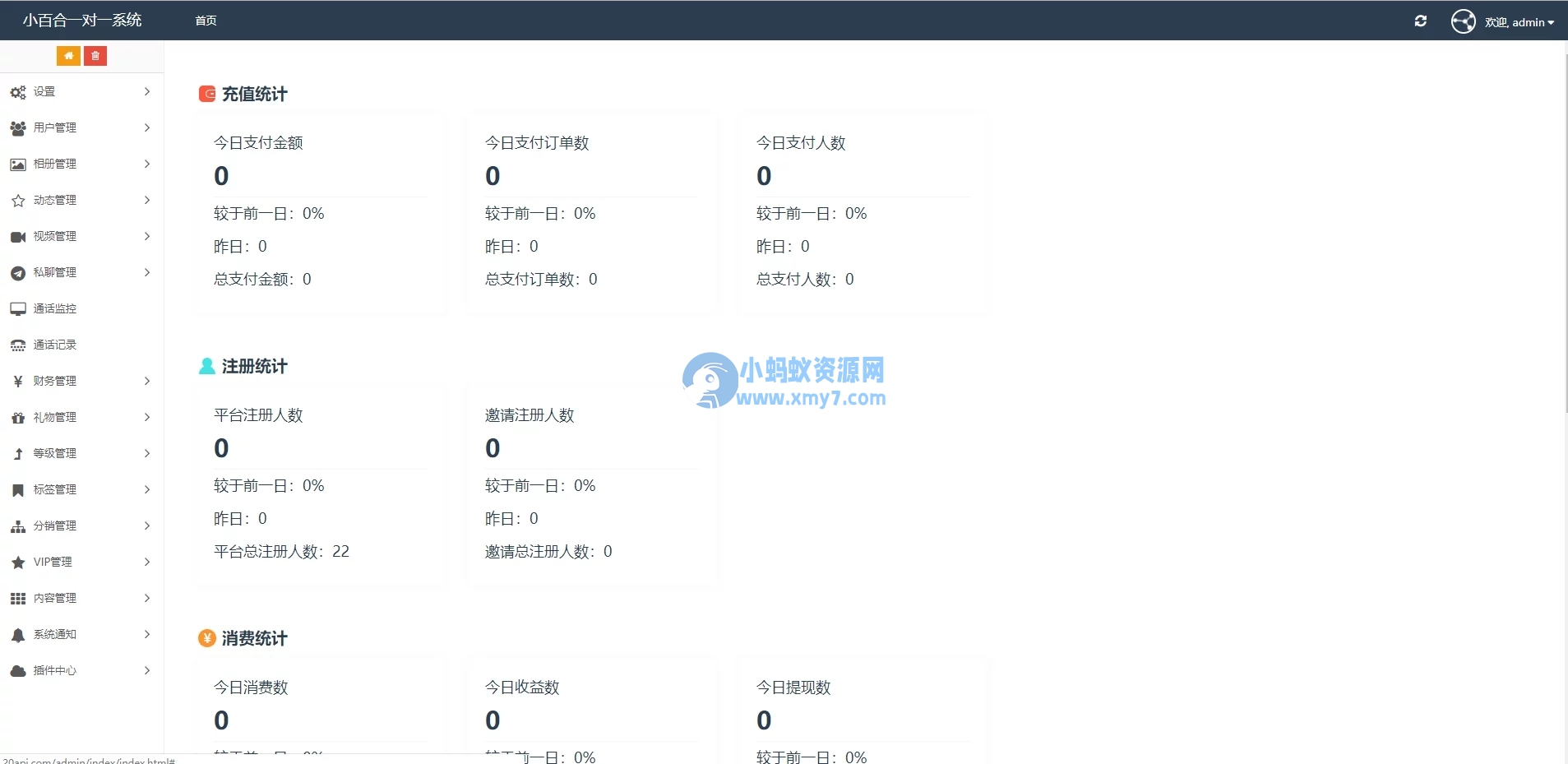Switch to the 首页 tab
This screenshot has width=1568, height=764.
pyautogui.click(x=204, y=20)
